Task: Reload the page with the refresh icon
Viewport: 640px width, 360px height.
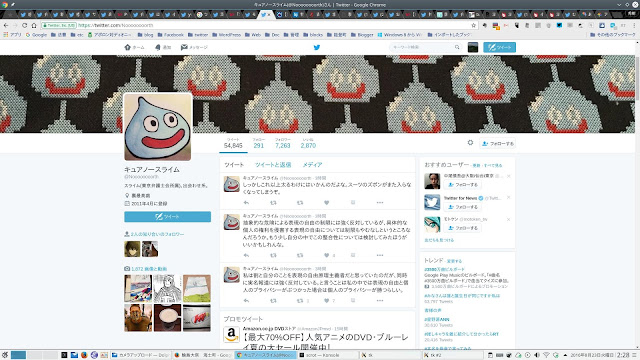Action: [x=24, y=25]
